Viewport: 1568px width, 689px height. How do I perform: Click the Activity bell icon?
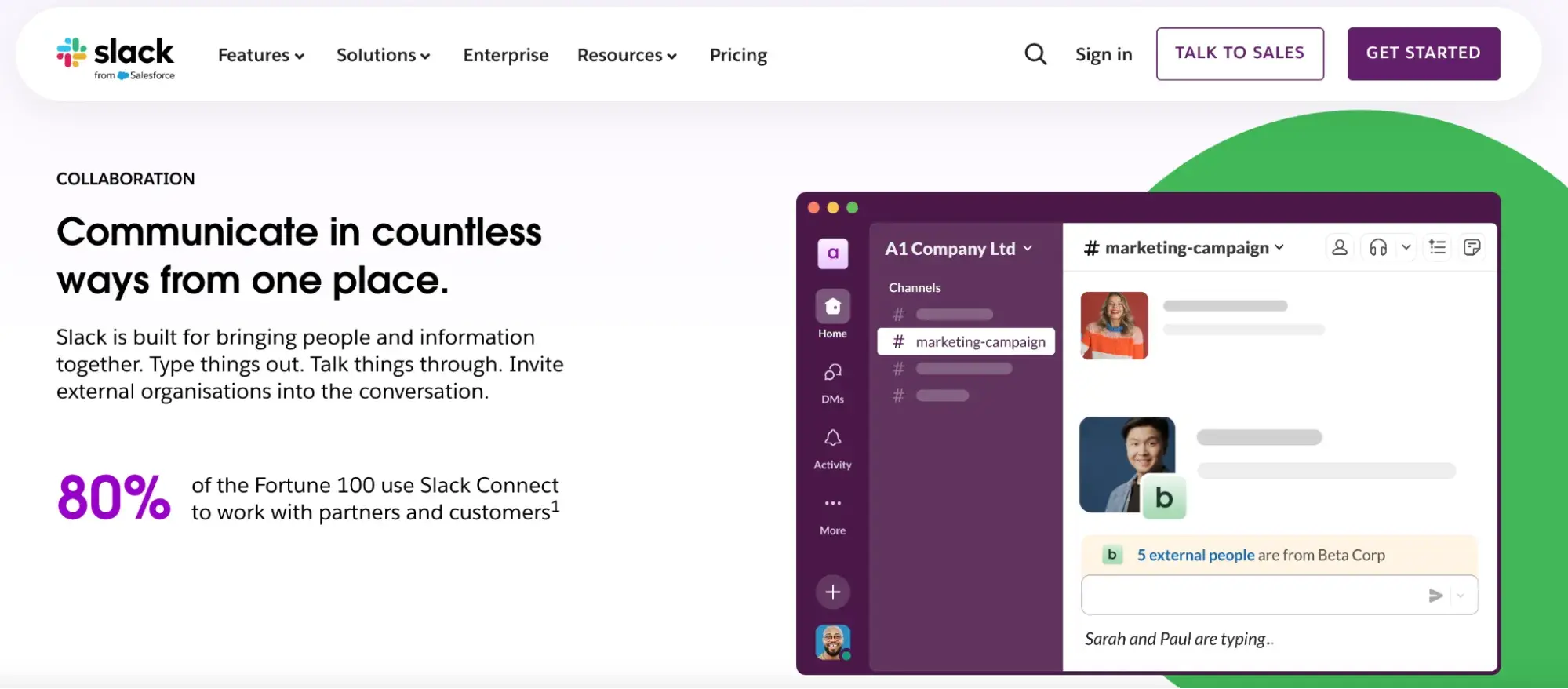pyautogui.click(x=832, y=438)
